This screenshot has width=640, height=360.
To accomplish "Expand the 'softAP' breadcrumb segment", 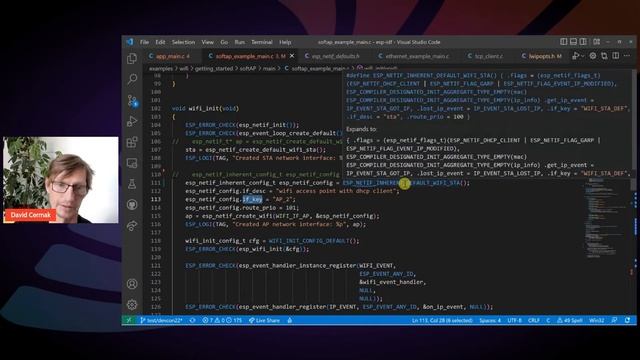I will [247, 69].
